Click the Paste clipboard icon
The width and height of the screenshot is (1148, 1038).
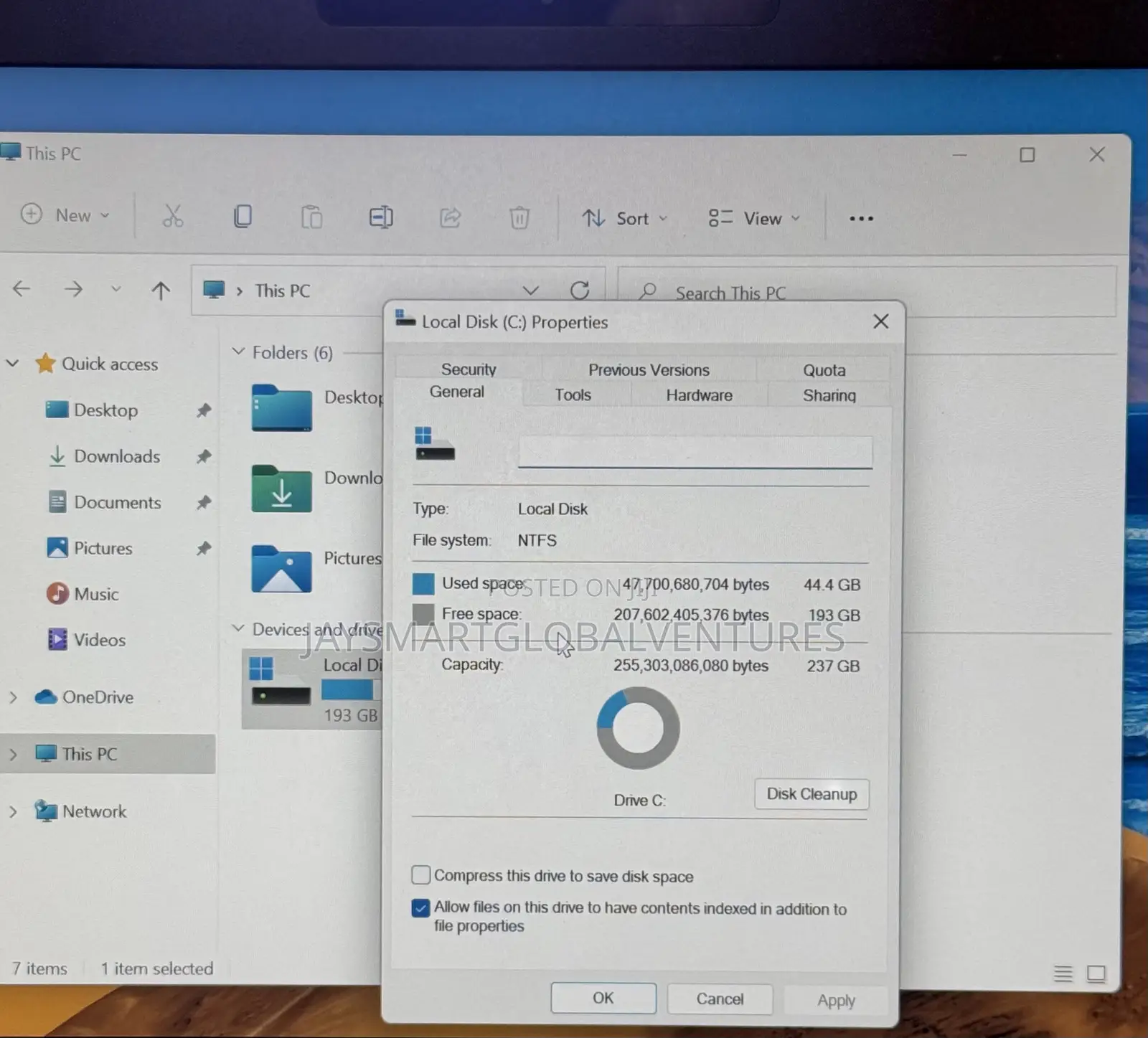(311, 217)
